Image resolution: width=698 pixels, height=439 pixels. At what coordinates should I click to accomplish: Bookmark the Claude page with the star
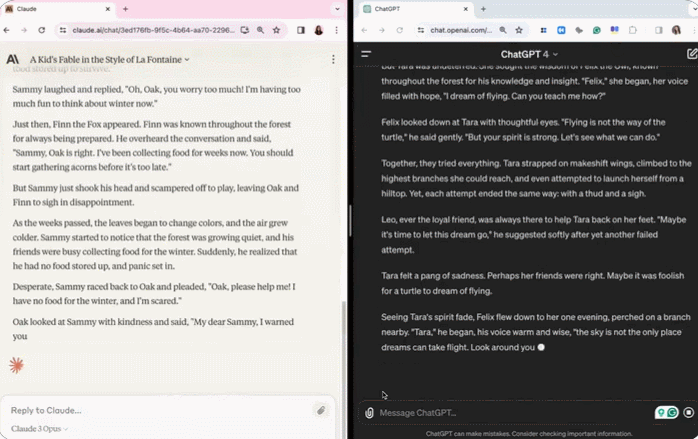pyautogui.click(x=276, y=30)
